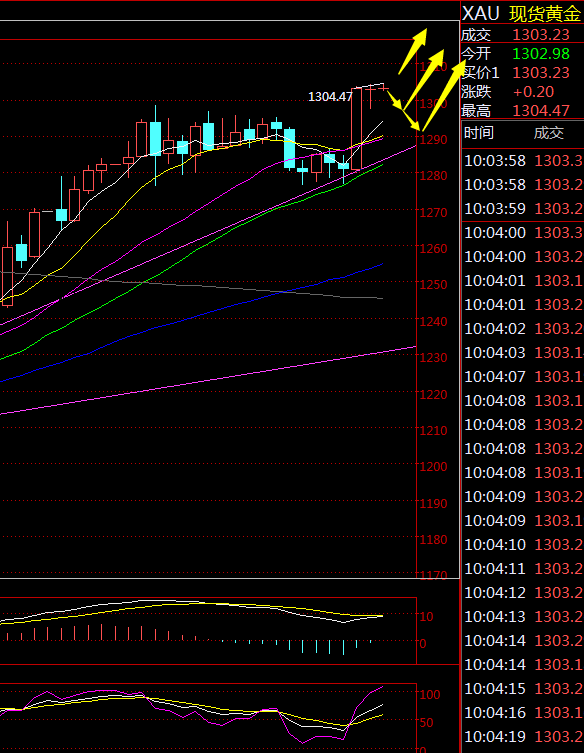Click the tall red candlestick below 1304.47 label
This screenshot has height=753, width=584.
[356, 129]
